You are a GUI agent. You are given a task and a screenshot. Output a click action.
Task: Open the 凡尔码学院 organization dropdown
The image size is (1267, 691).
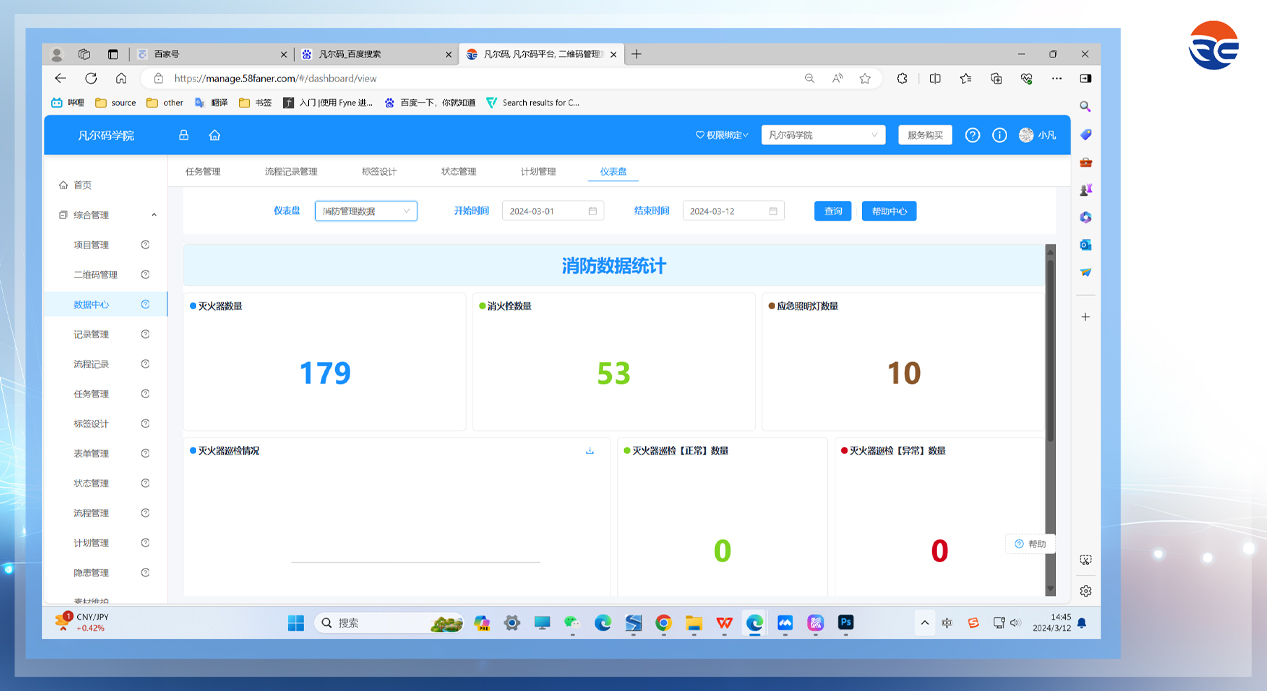point(823,135)
